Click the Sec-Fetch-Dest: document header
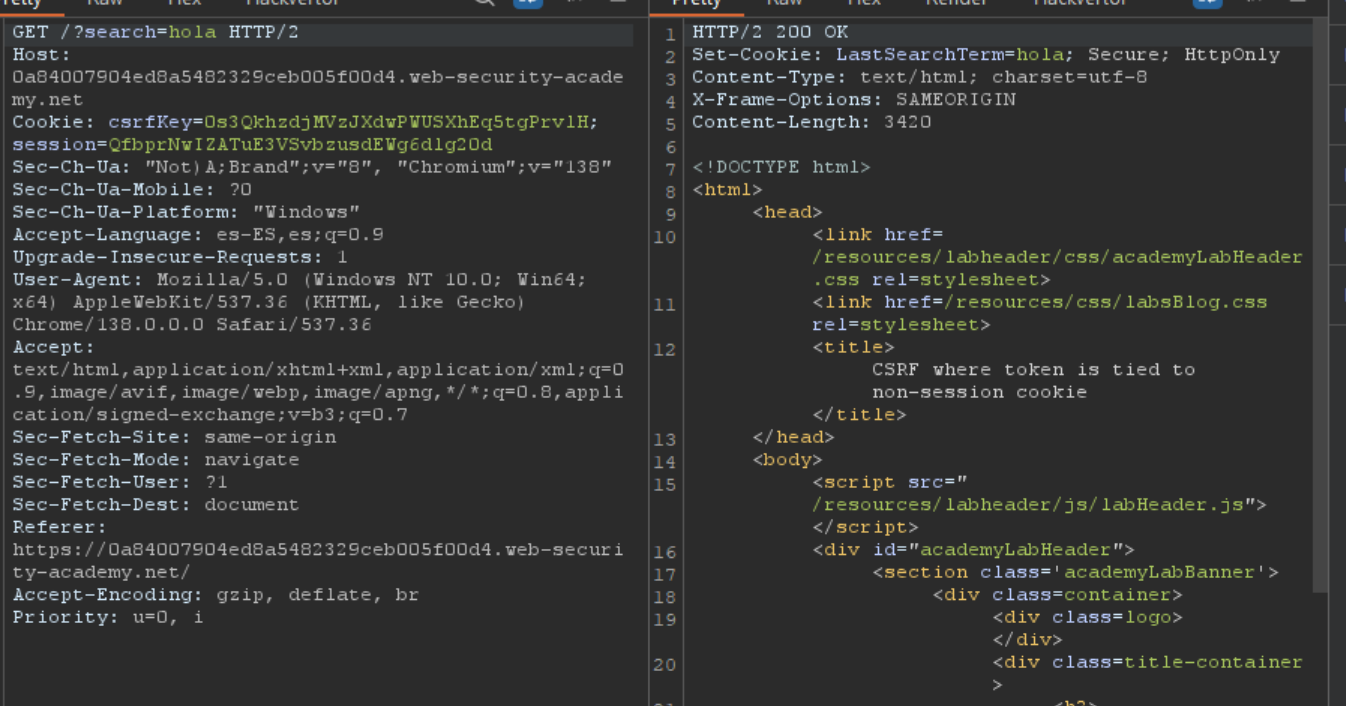1346x706 pixels. coord(156,505)
